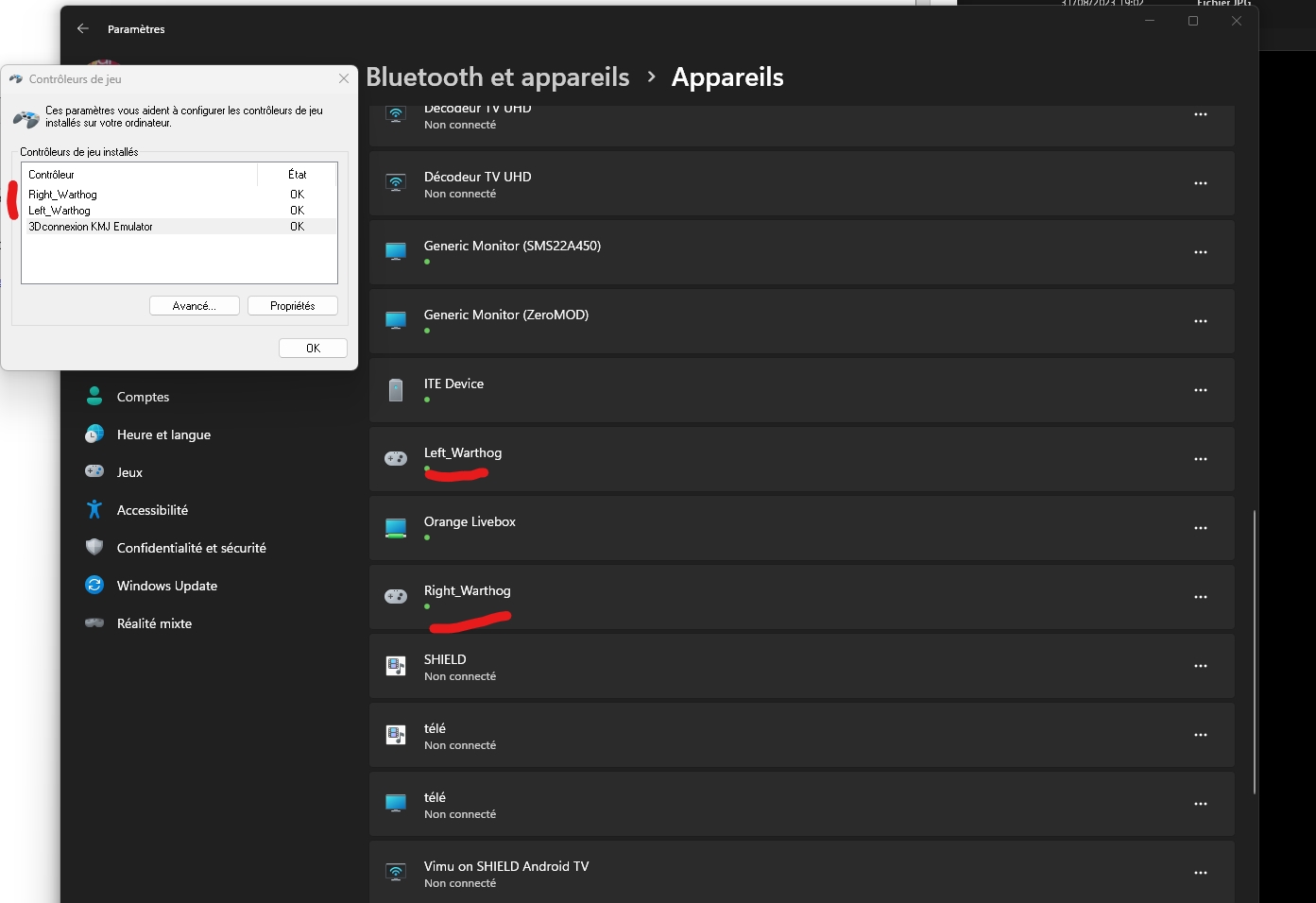Open more options for Left_Warthog
The height and width of the screenshot is (903, 1316).
(1201, 459)
